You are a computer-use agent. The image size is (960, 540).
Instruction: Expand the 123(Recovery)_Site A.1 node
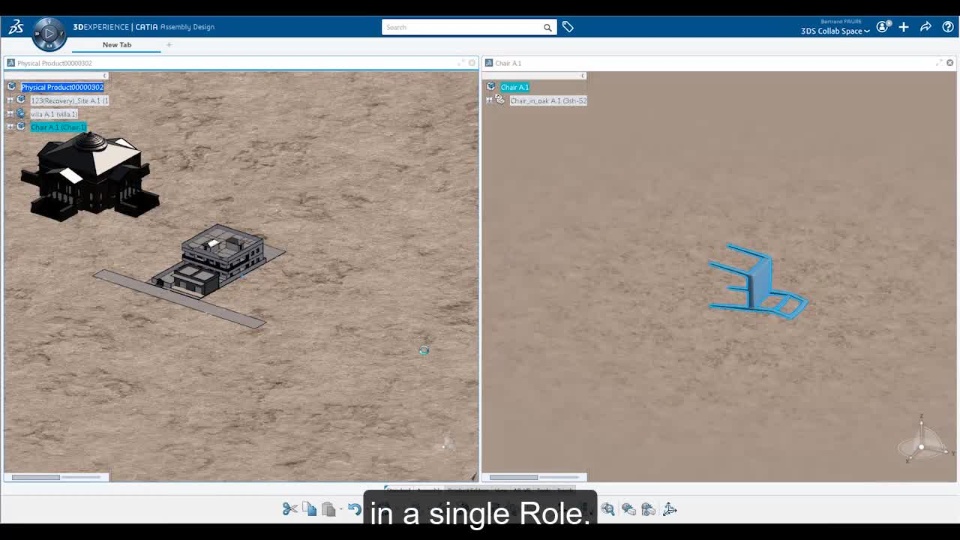[10, 100]
